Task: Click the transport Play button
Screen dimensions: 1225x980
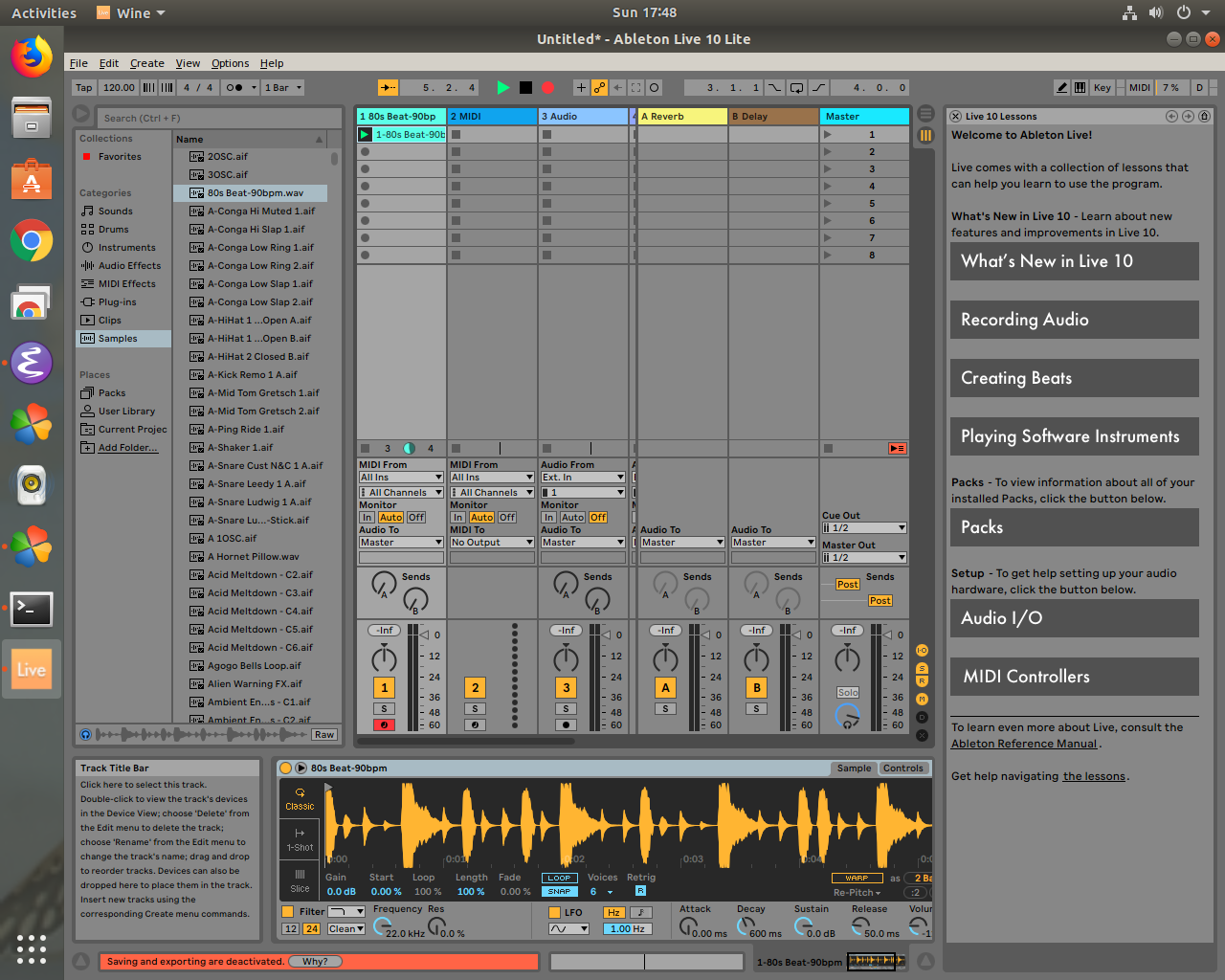Action: point(502,87)
